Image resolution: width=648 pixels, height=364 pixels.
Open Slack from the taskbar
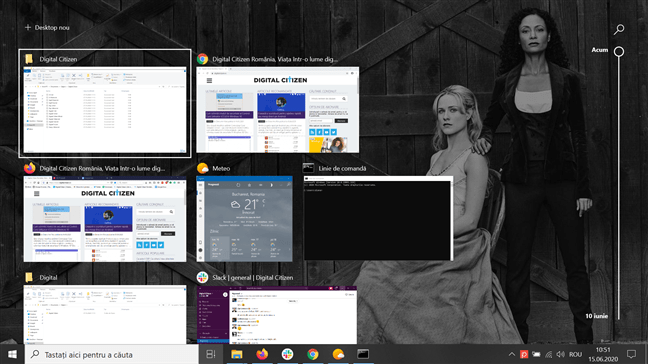point(287,354)
